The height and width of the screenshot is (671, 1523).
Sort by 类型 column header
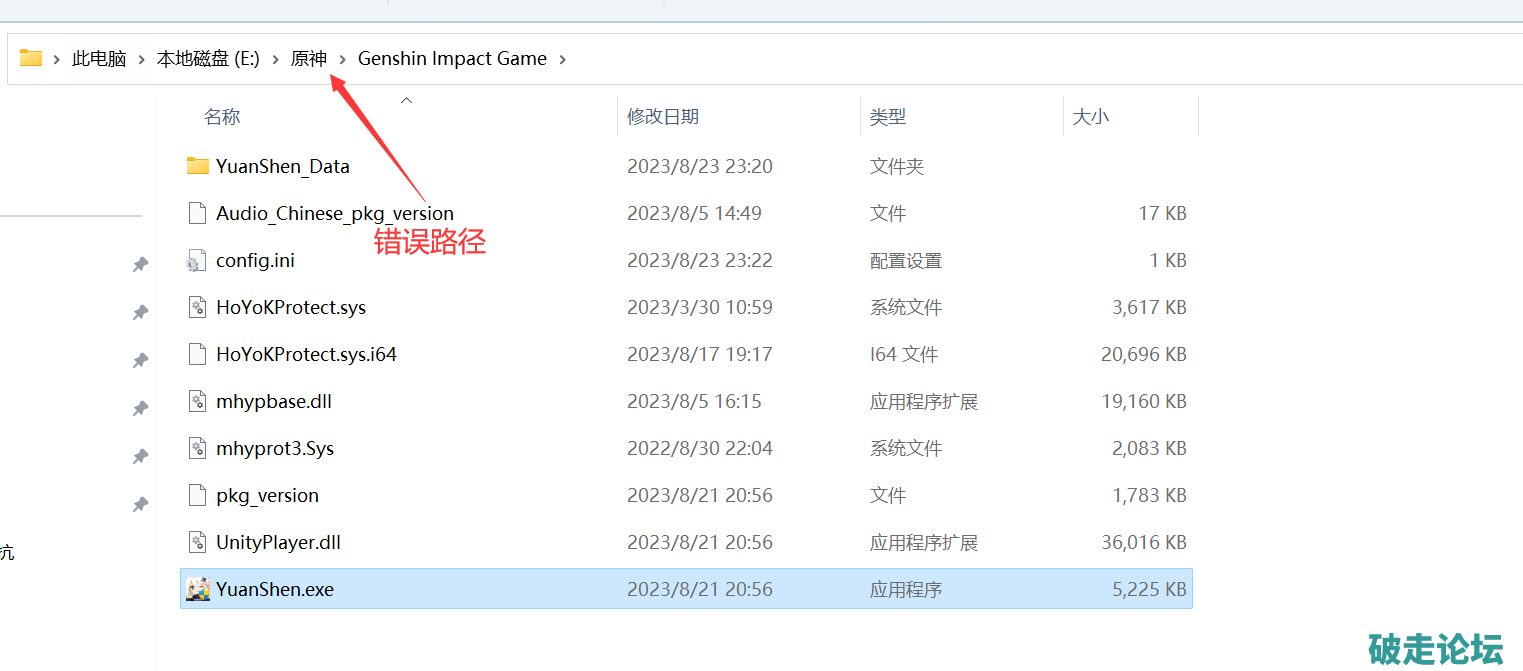(887, 117)
